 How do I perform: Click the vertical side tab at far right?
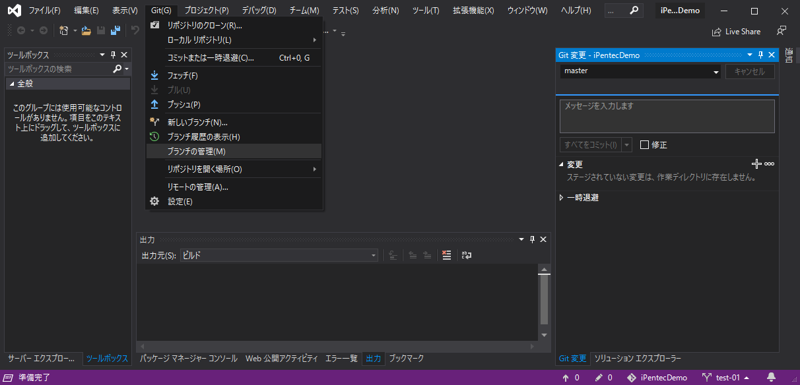tap(789, 55)
